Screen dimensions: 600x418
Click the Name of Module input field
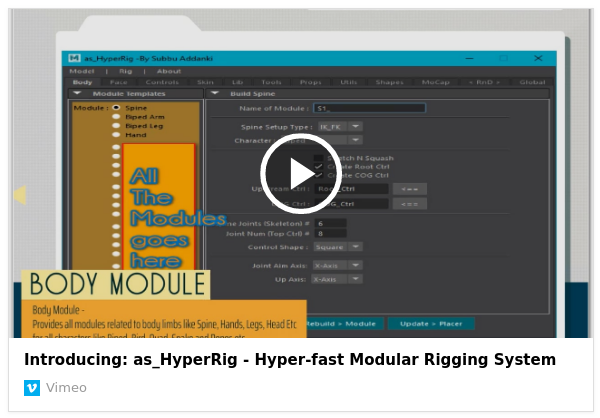click(369, 108)
